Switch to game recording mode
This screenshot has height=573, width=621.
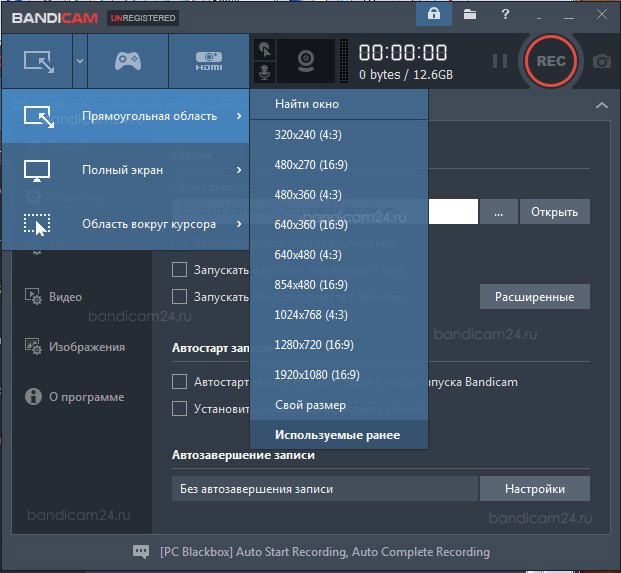[128, 61]
